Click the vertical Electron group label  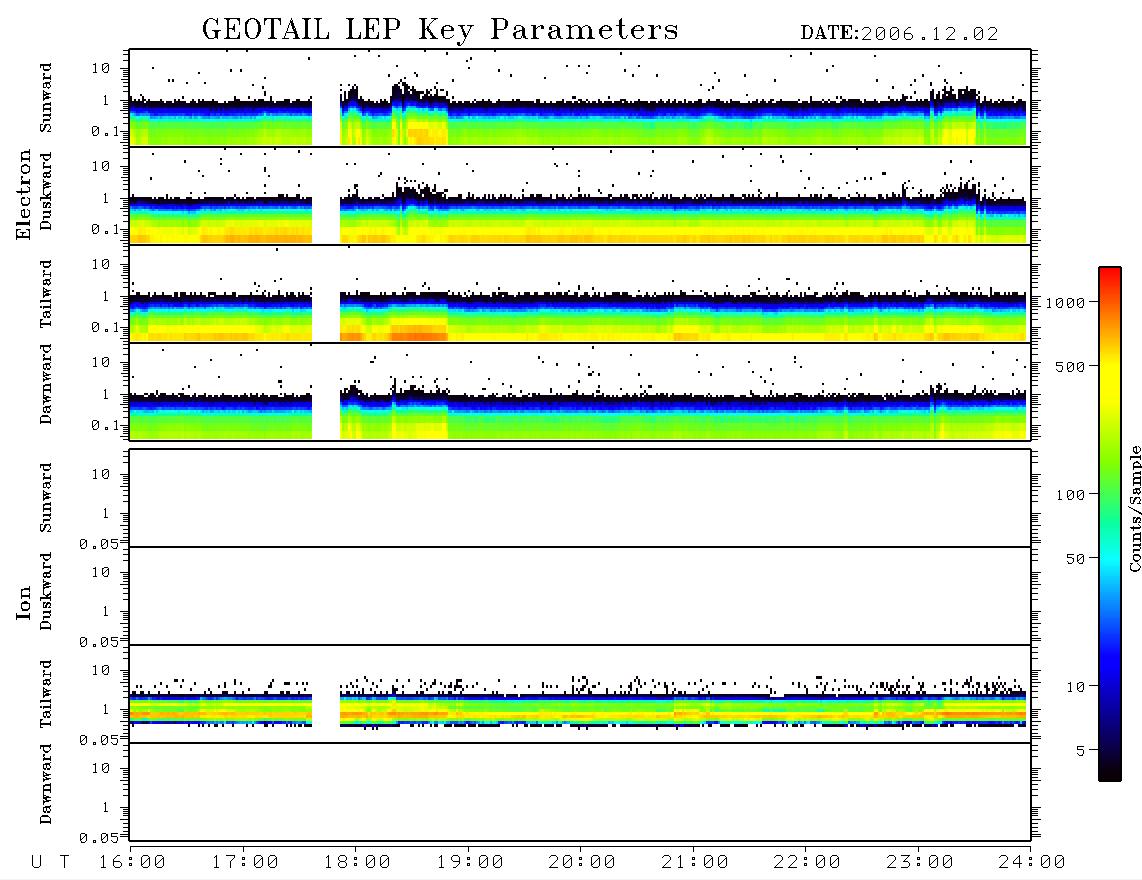pos(23,195)
